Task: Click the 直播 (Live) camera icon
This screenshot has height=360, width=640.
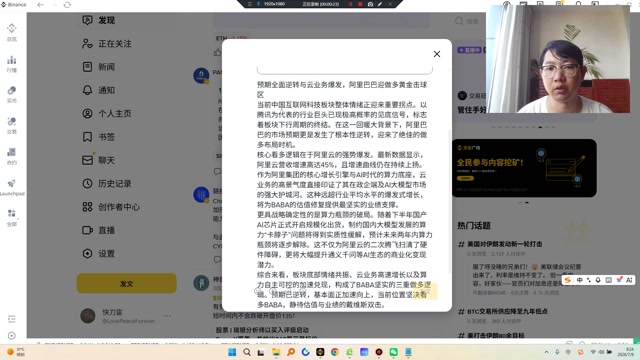Action: (x=87, y=230)
